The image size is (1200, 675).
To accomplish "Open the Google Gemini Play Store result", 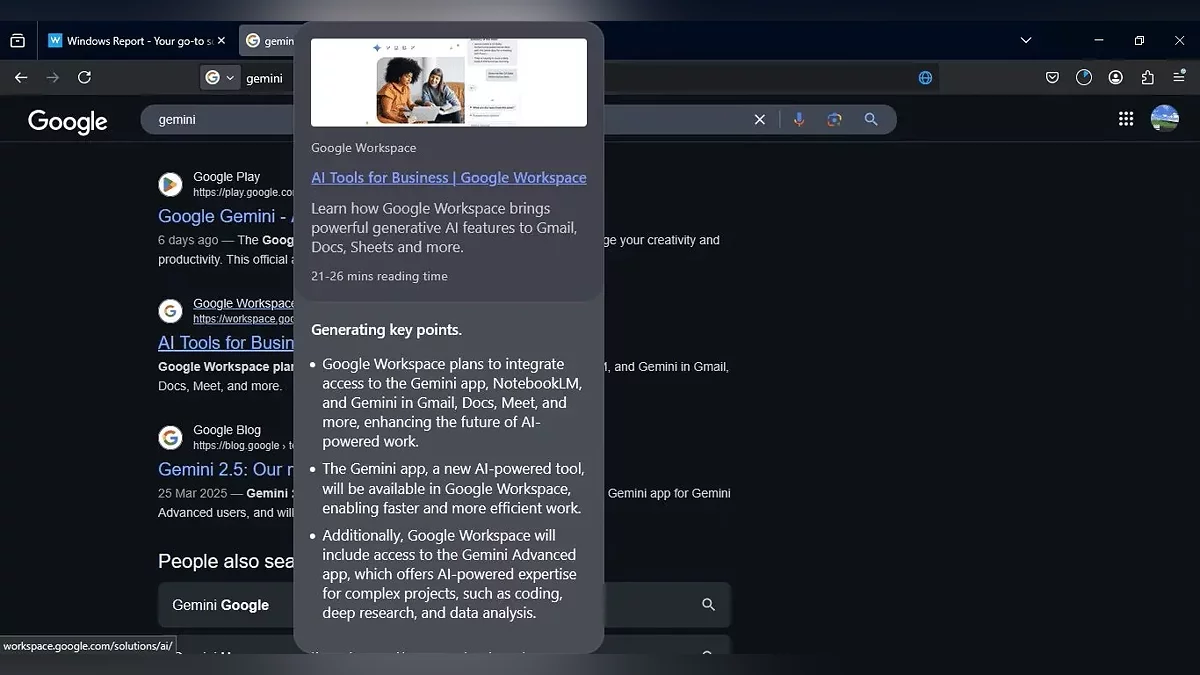I will [x=224, y=216].
